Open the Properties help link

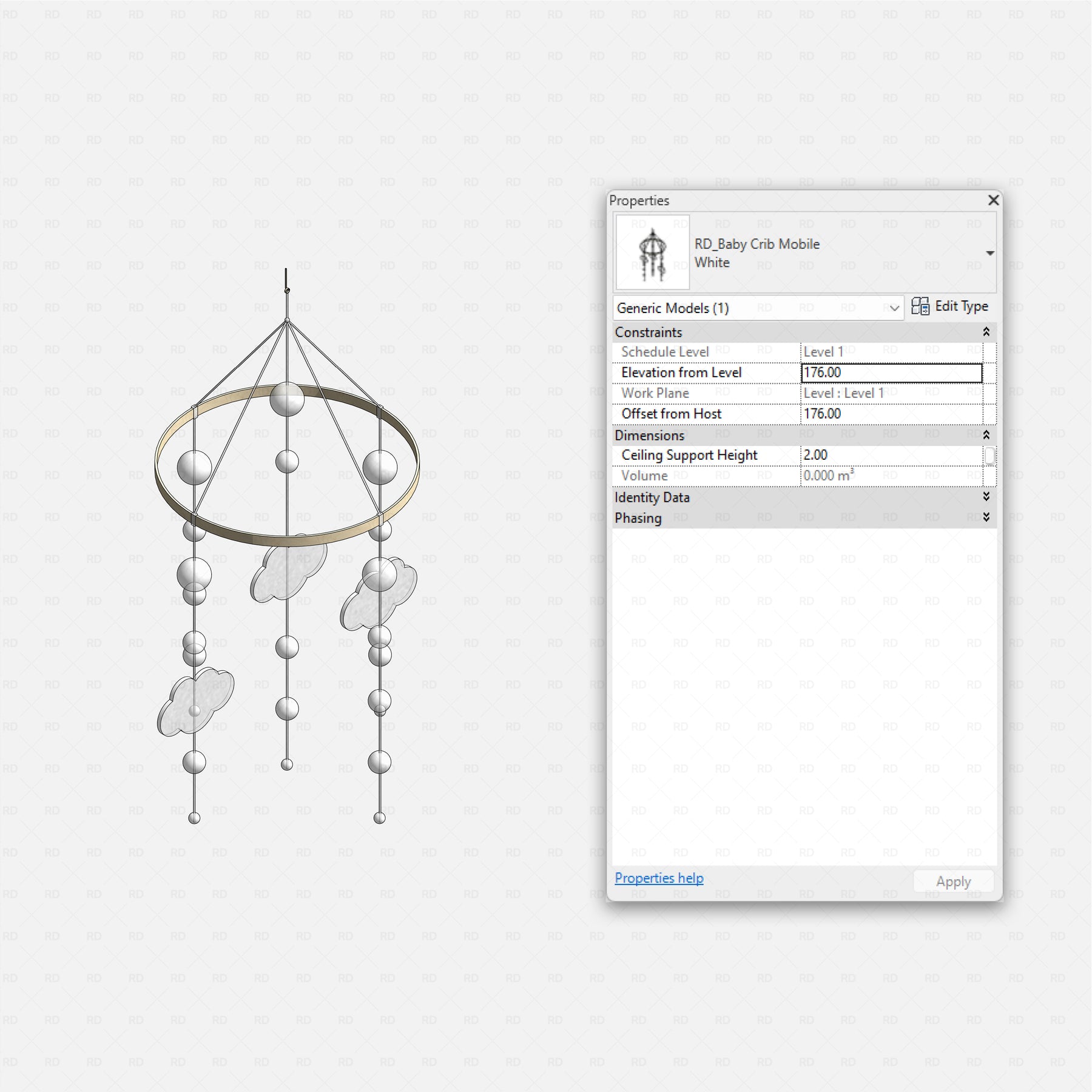(659, 878)
